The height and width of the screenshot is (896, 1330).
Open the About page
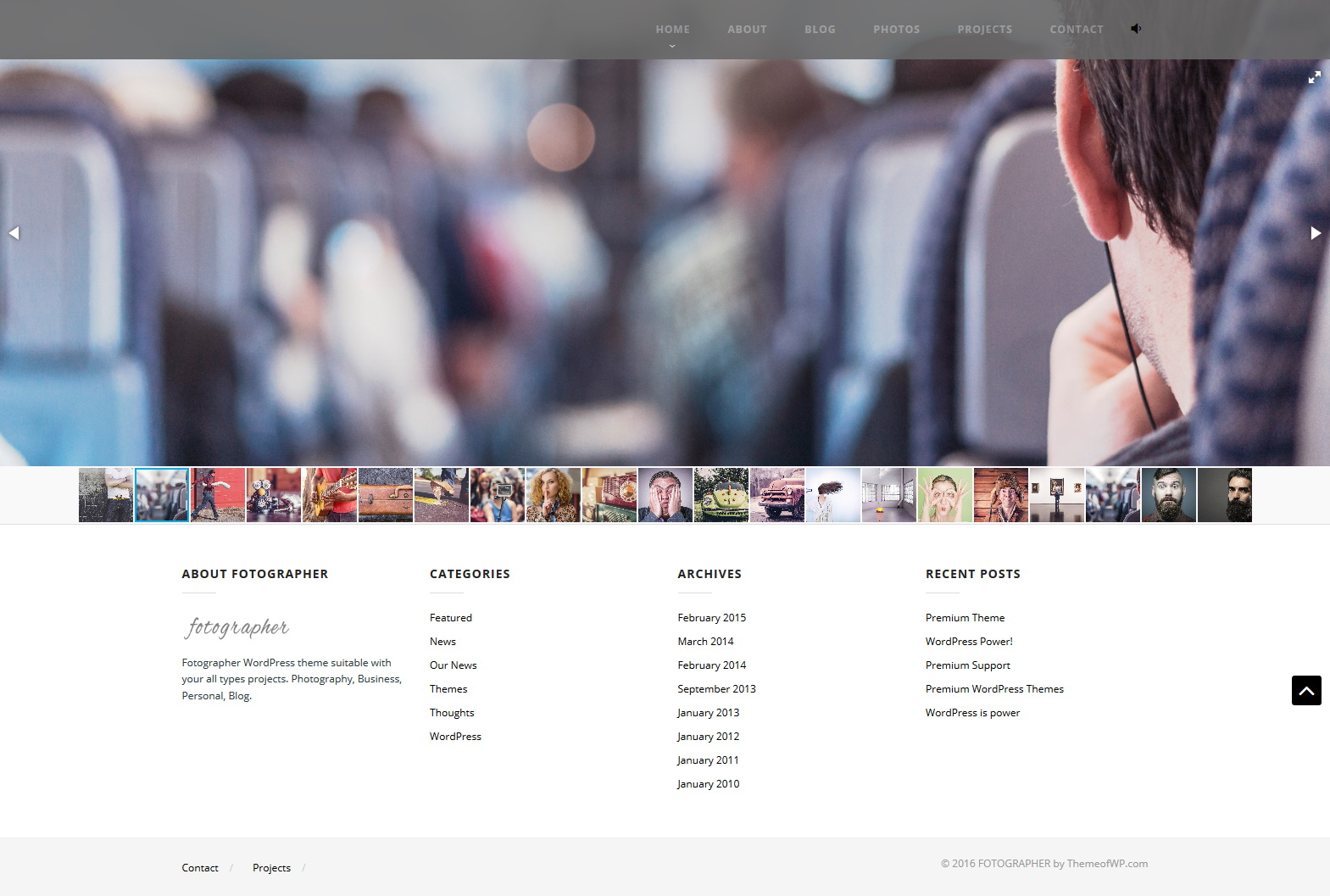747,29
